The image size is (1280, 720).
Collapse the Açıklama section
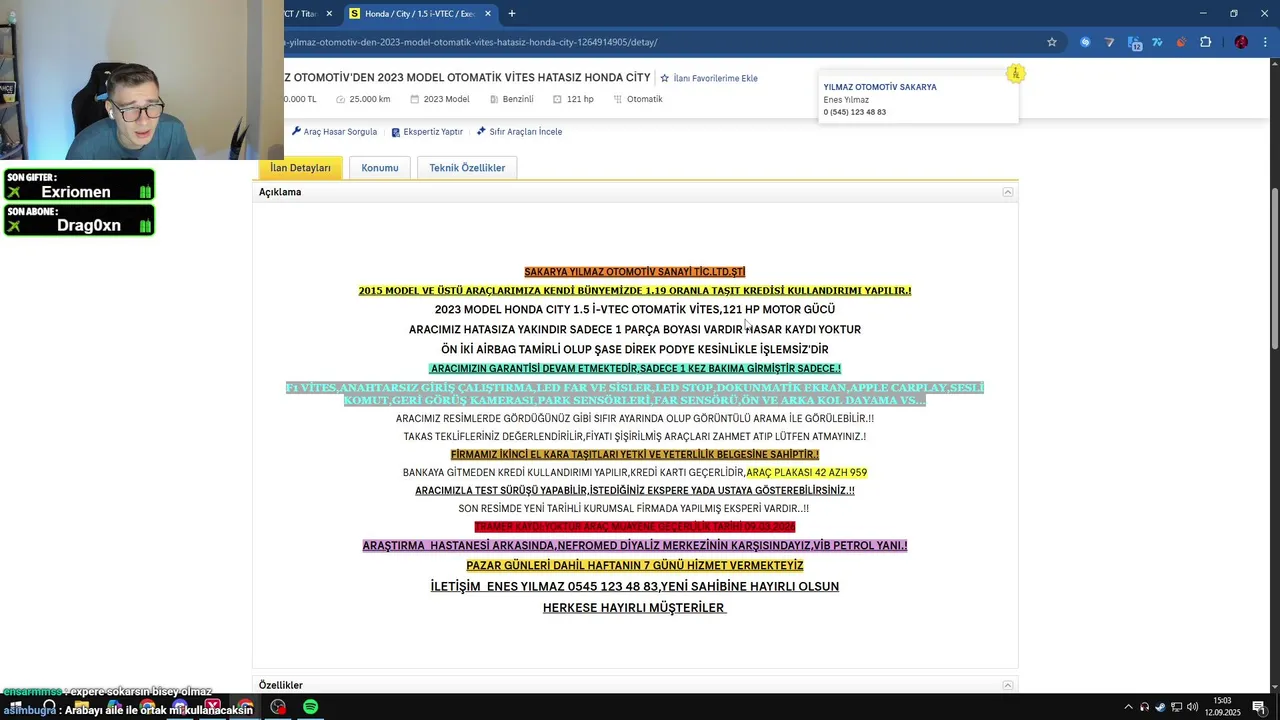1008,192
